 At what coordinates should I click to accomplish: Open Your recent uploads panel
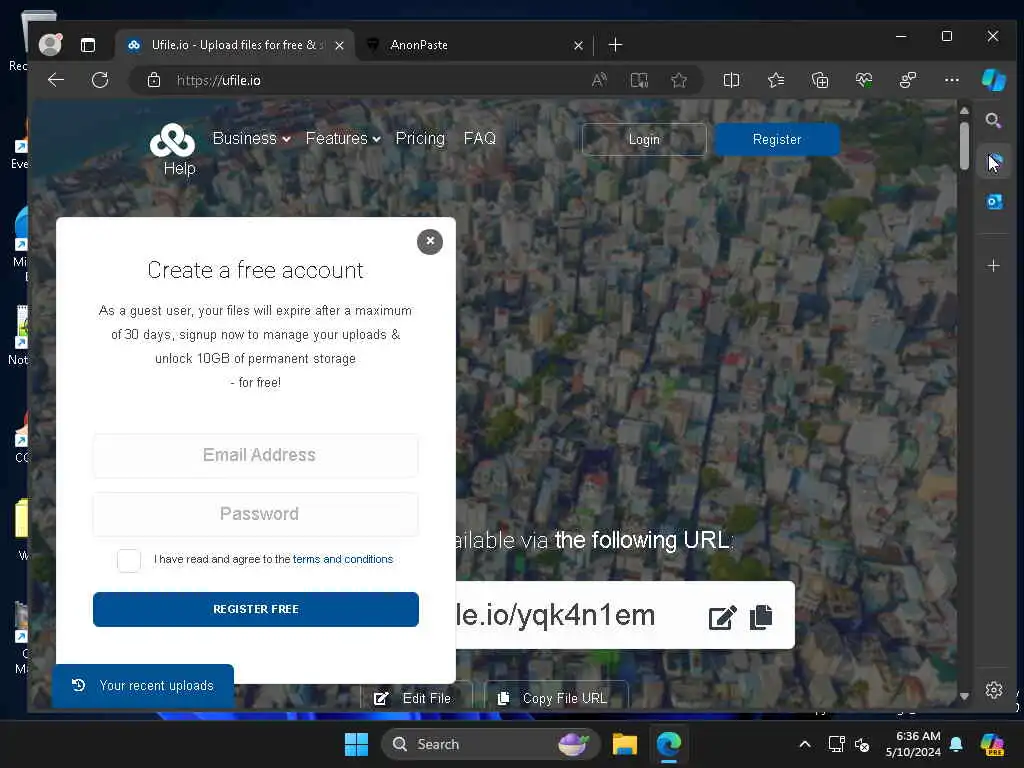click(x=143, y=686)
